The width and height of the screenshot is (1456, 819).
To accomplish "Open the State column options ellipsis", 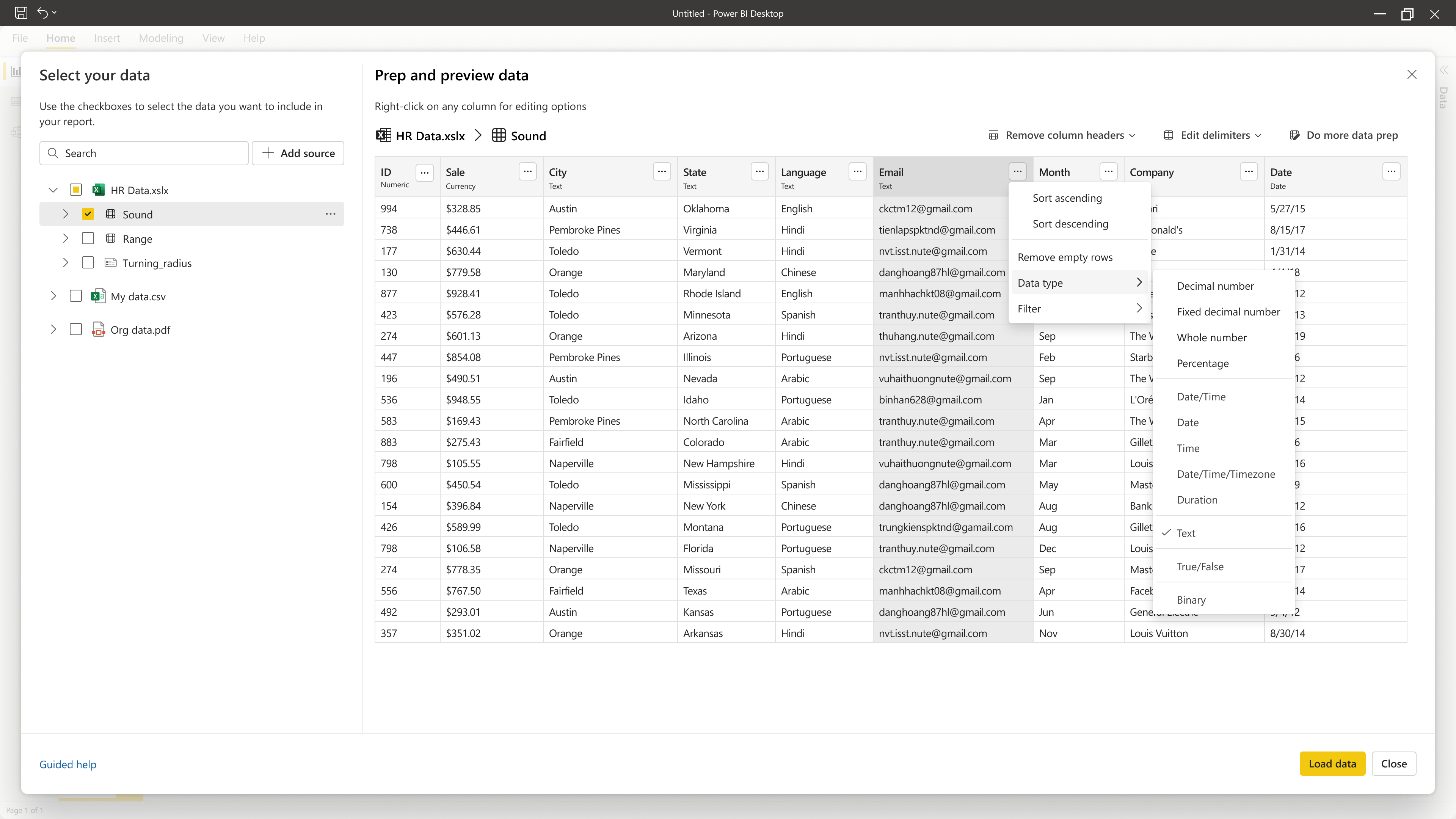I will (x=759, y=171).
